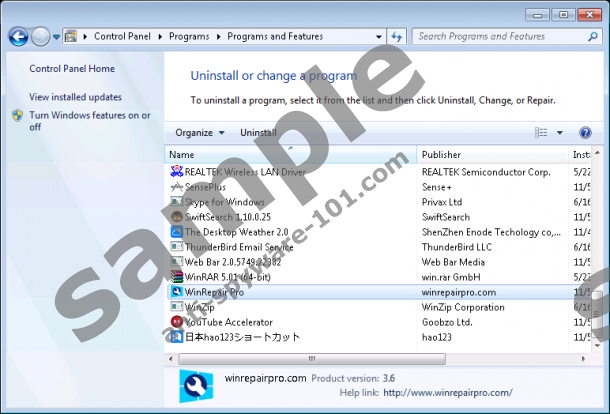Open the Organize dropdown menu
The image size is (610, 414).
pos(199,133)
